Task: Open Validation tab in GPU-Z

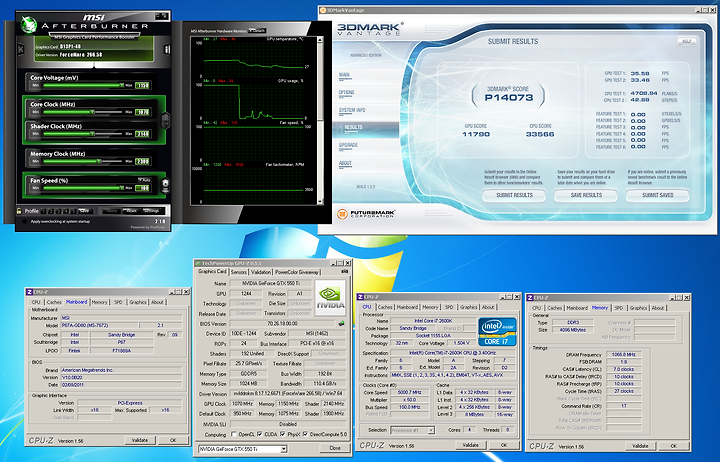Action: point(261,272)
